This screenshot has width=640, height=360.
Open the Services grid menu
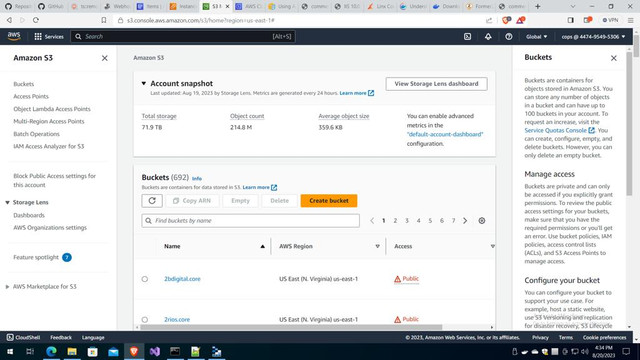click(x=49, y=36)
